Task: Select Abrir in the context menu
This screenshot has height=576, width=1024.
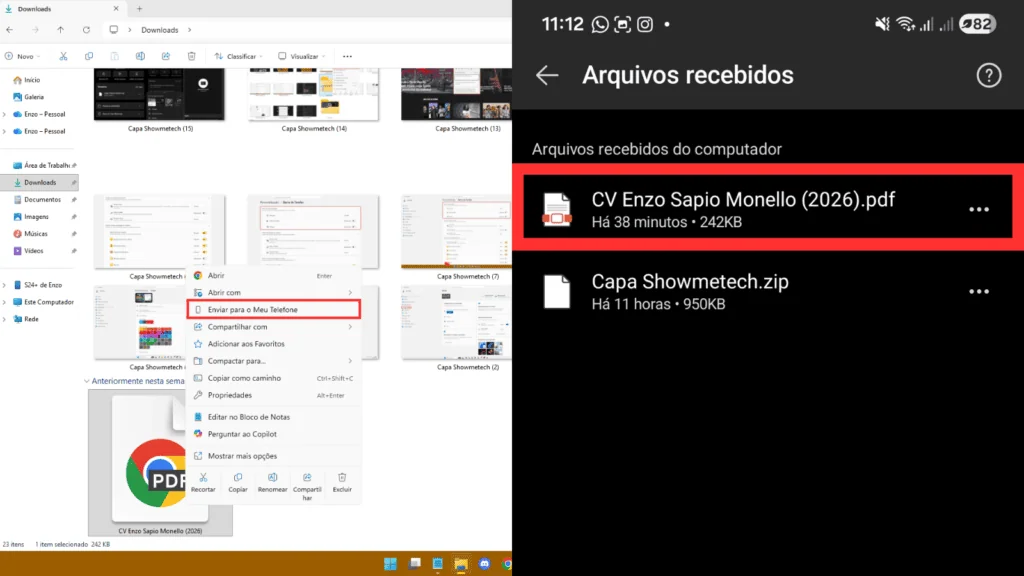Action: pyautogui.click(x=274, y=276)
